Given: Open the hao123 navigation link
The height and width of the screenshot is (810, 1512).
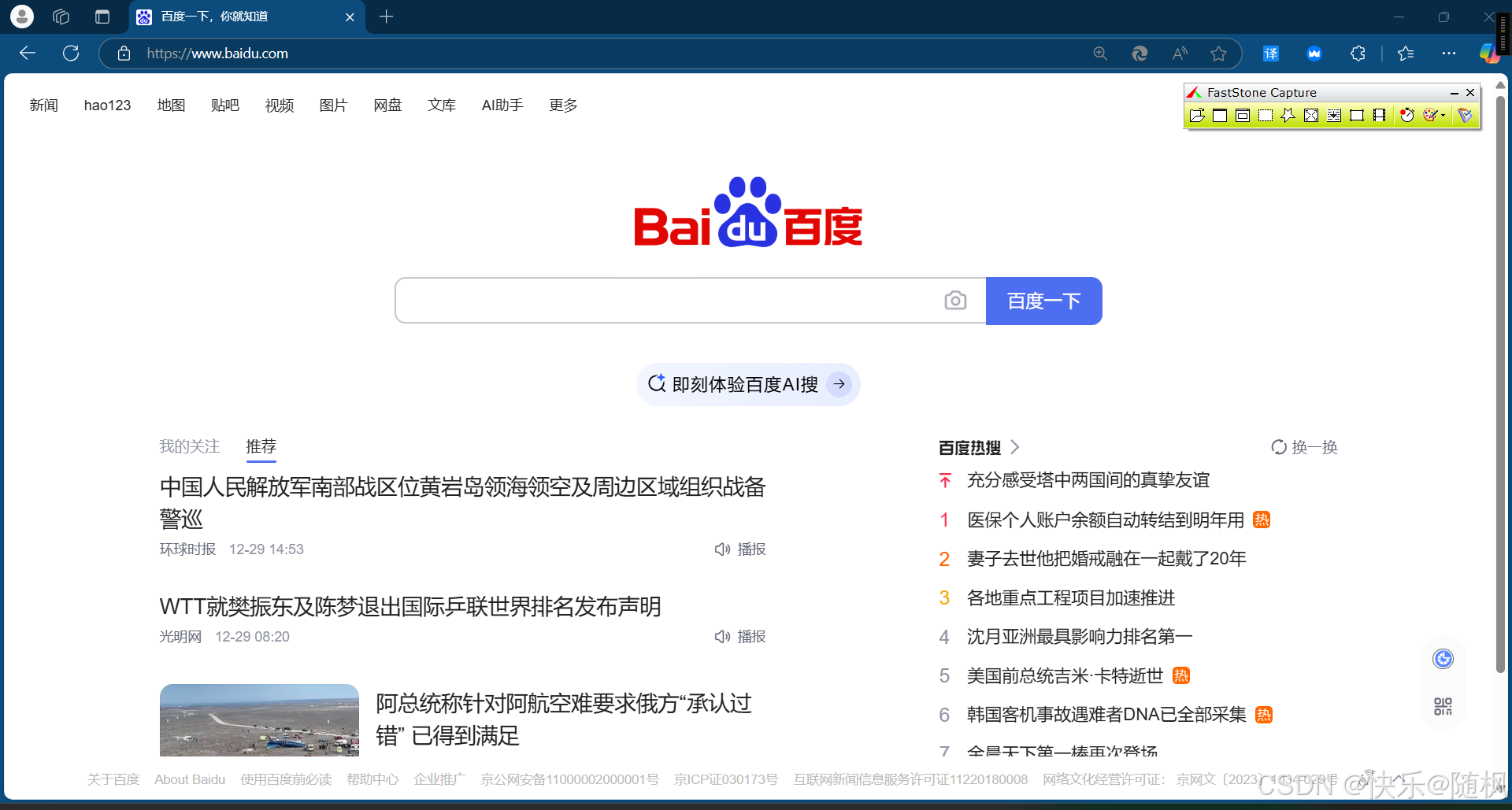Looking at the screenshot, I should [x=107, y=105].
